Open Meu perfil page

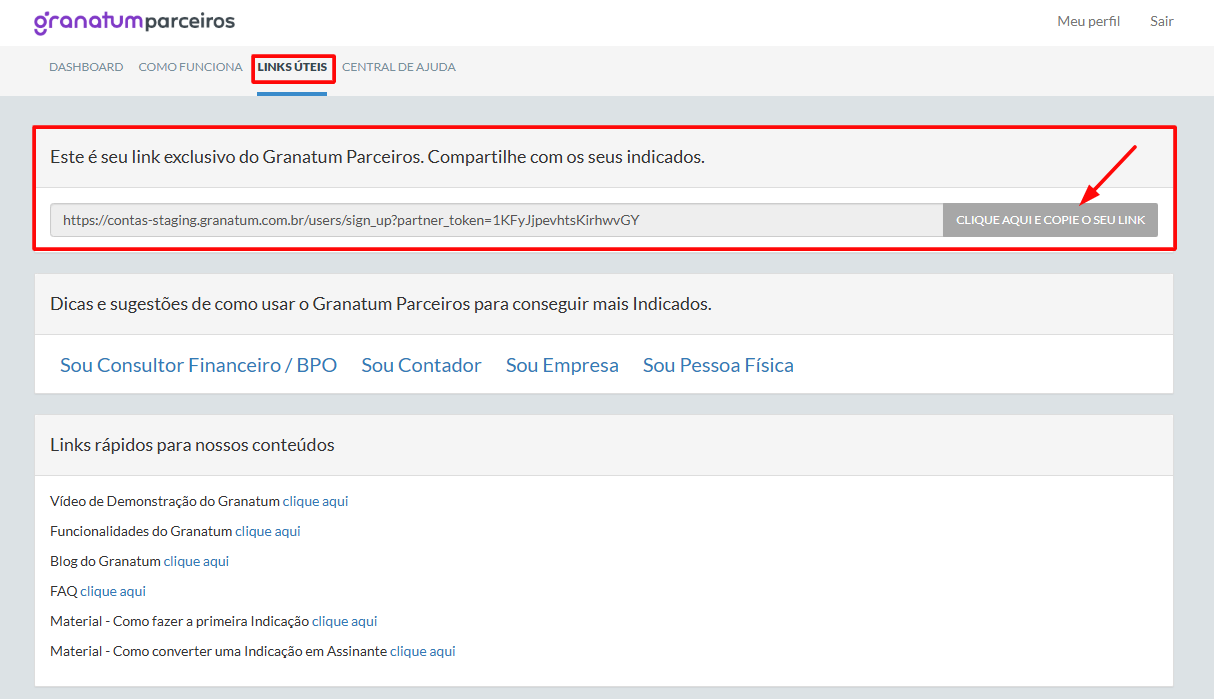pos(1088,21)
